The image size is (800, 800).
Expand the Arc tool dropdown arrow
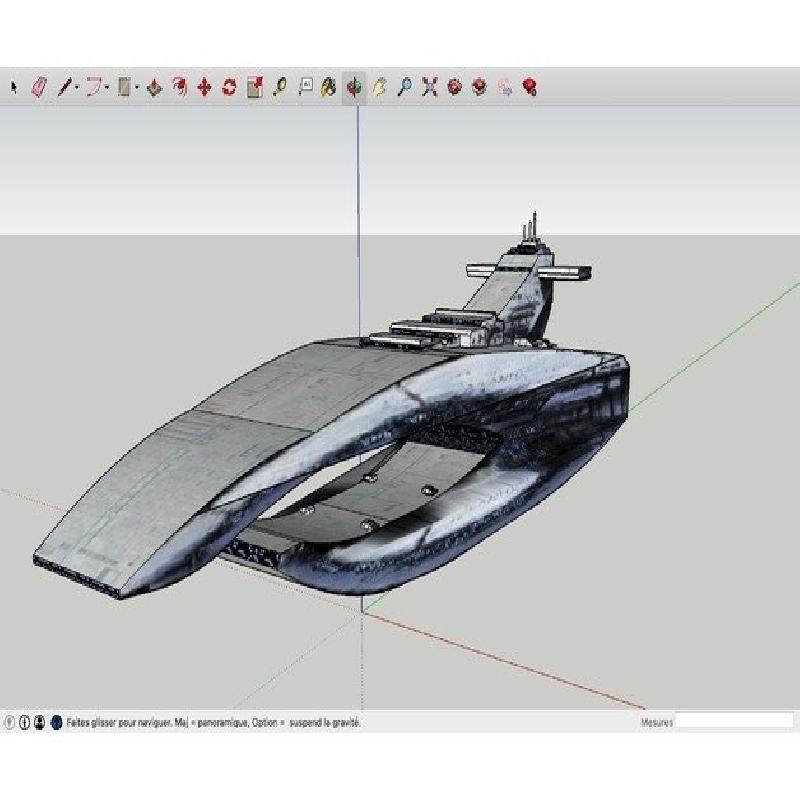[107, 88]
